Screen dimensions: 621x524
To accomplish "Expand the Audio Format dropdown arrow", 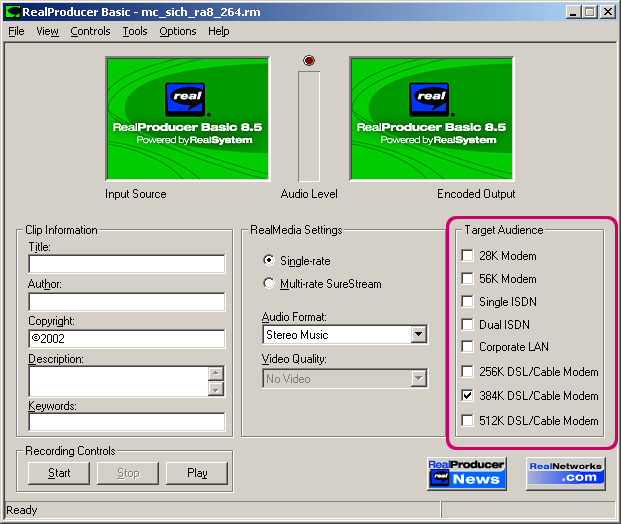I will 418,335.
